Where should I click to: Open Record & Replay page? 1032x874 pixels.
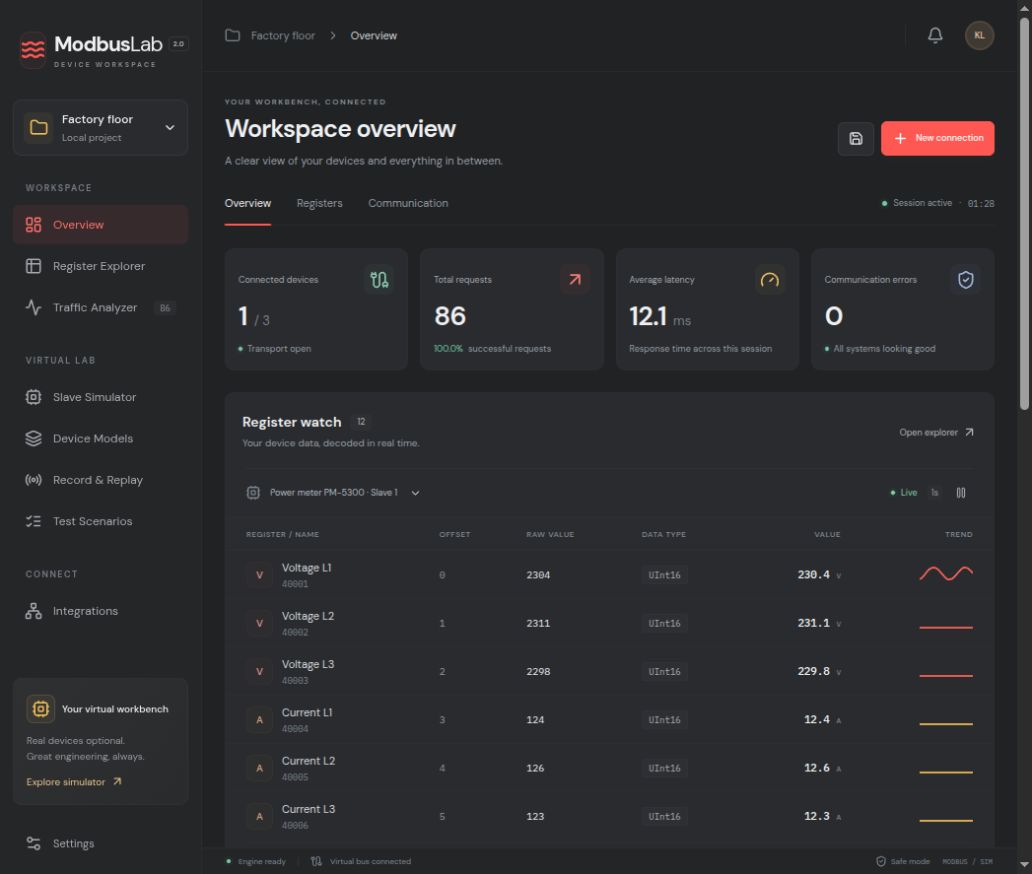[x=101, y=480]
